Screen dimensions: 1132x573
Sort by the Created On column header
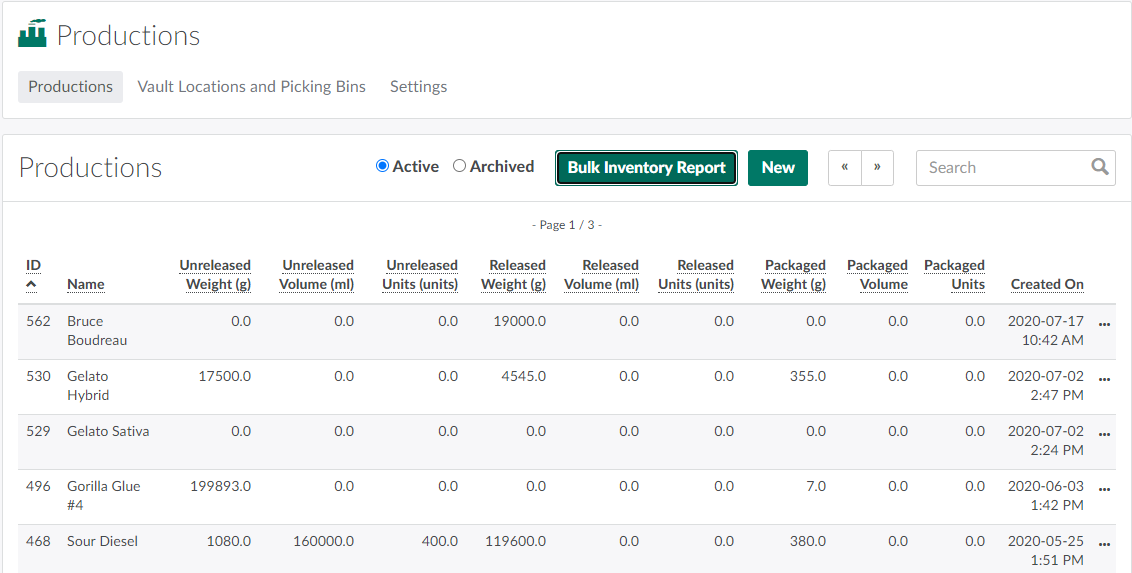[1046, 284]
